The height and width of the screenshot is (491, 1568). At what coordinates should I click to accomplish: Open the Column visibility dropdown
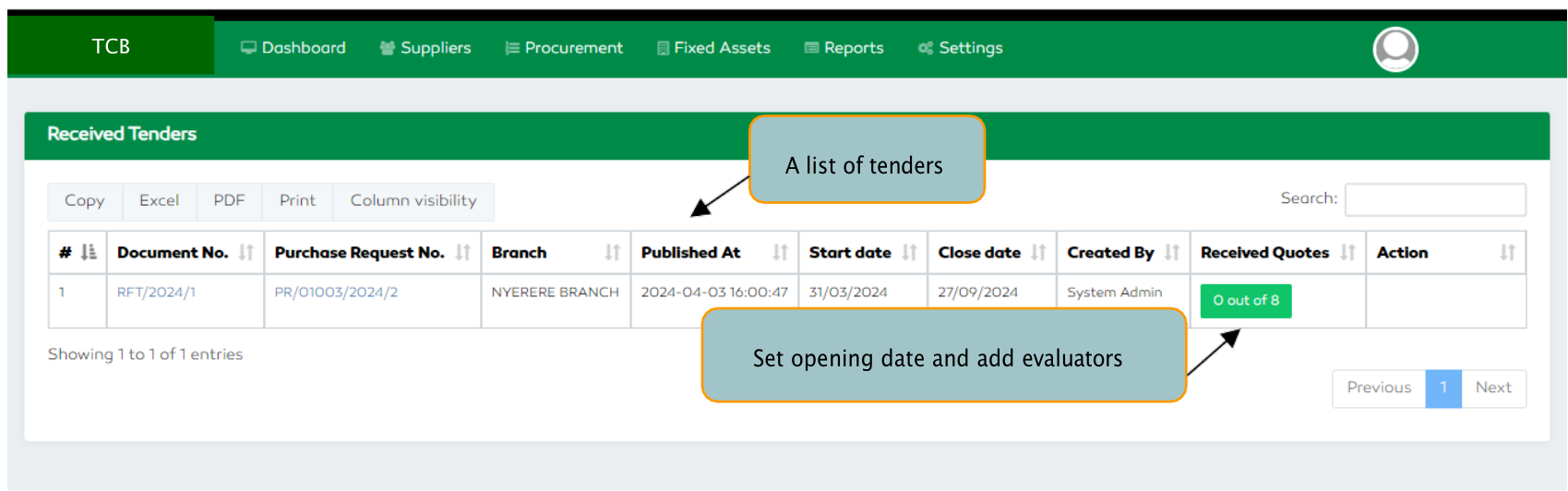413,201
